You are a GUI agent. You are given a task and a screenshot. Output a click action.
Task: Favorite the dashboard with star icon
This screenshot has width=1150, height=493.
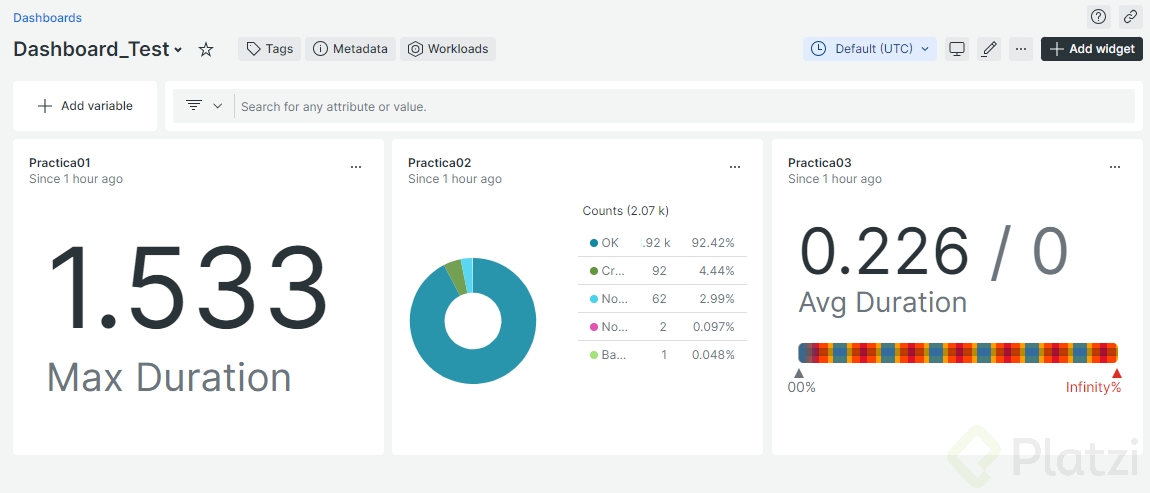[206, 49]
